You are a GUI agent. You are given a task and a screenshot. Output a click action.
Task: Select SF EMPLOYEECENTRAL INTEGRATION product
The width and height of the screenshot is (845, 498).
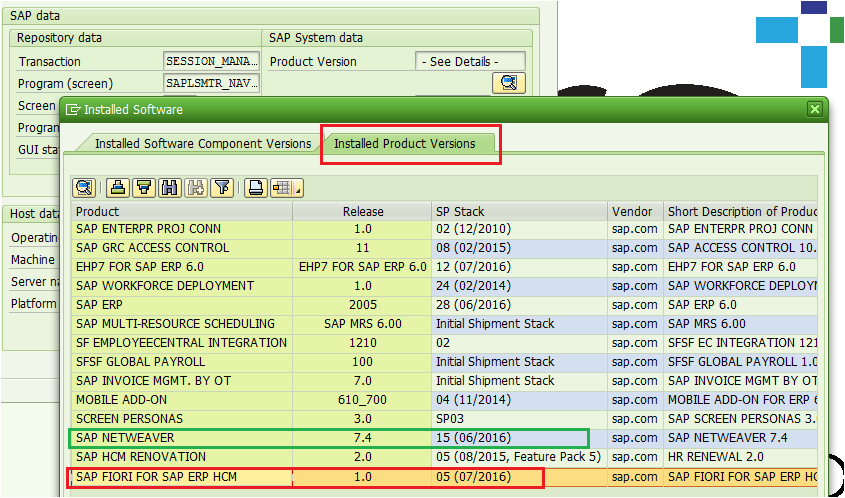click(x=182, y=343)
